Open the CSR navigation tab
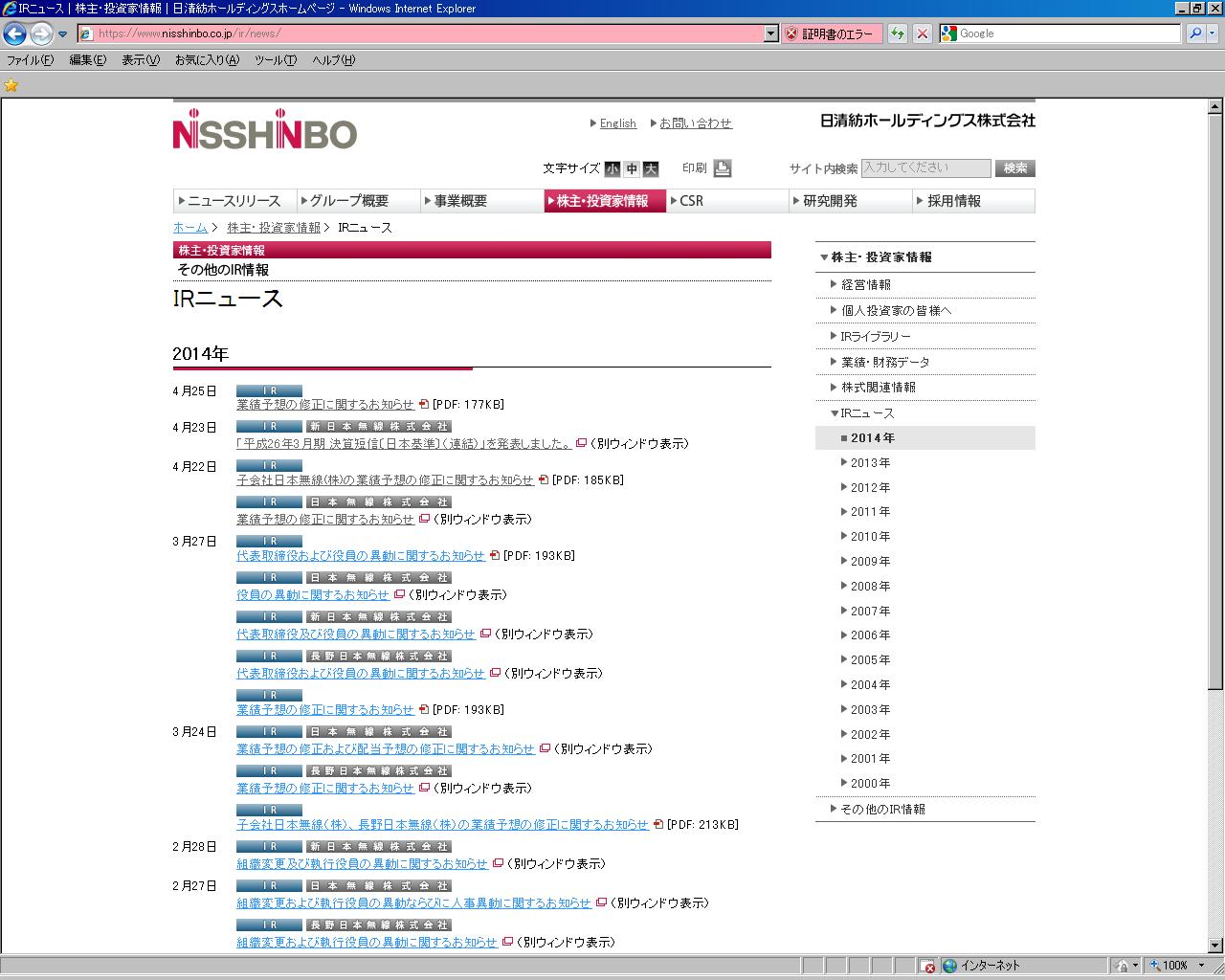1225x980 pixels. pos(727,201)
